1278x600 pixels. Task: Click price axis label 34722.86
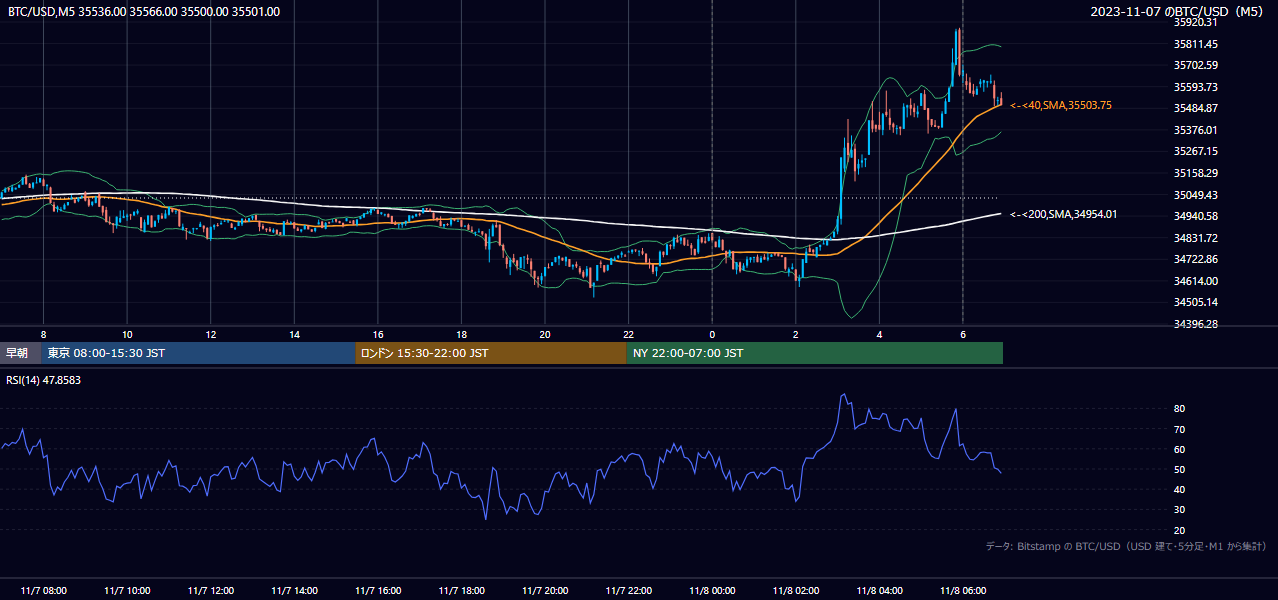(1196, 259)
